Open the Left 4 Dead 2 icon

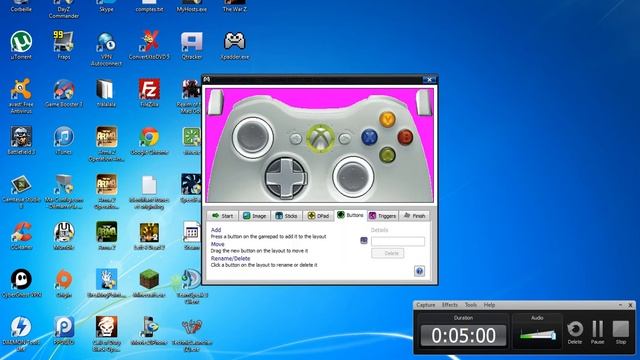tap(149, 236)
